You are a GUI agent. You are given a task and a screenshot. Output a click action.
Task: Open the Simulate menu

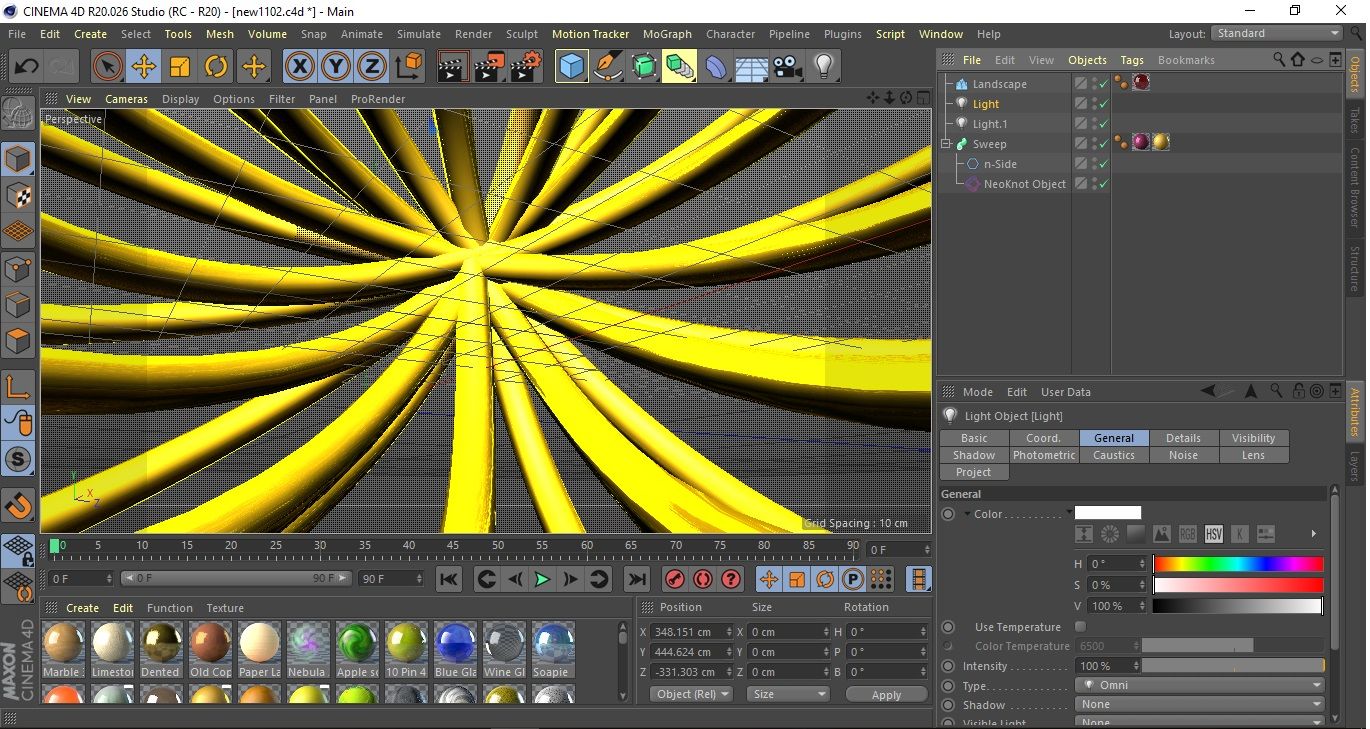pyautogui.click(x=418, y=34)
